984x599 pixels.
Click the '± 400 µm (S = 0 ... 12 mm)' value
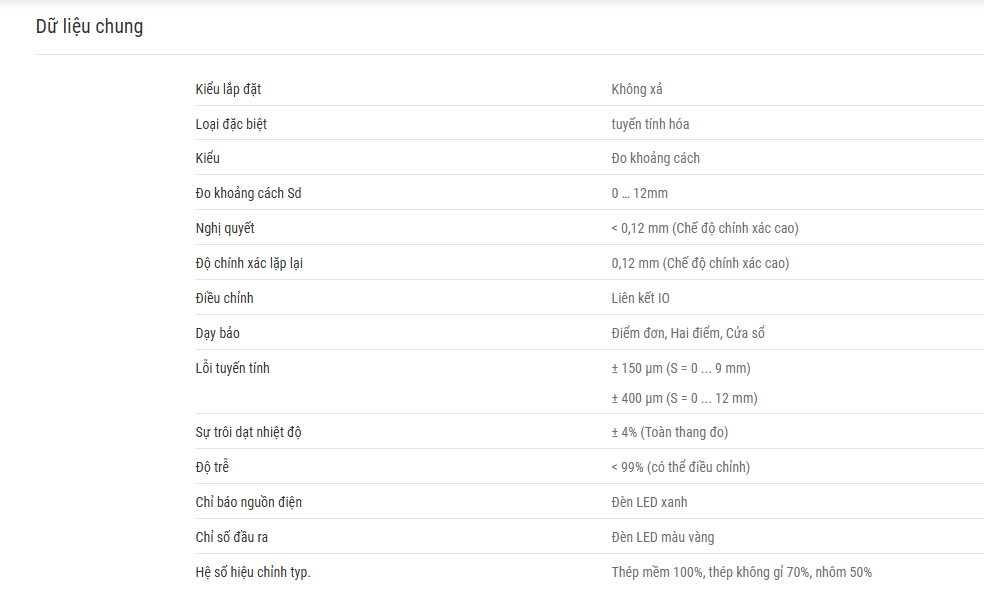click(x=684, y=398)
